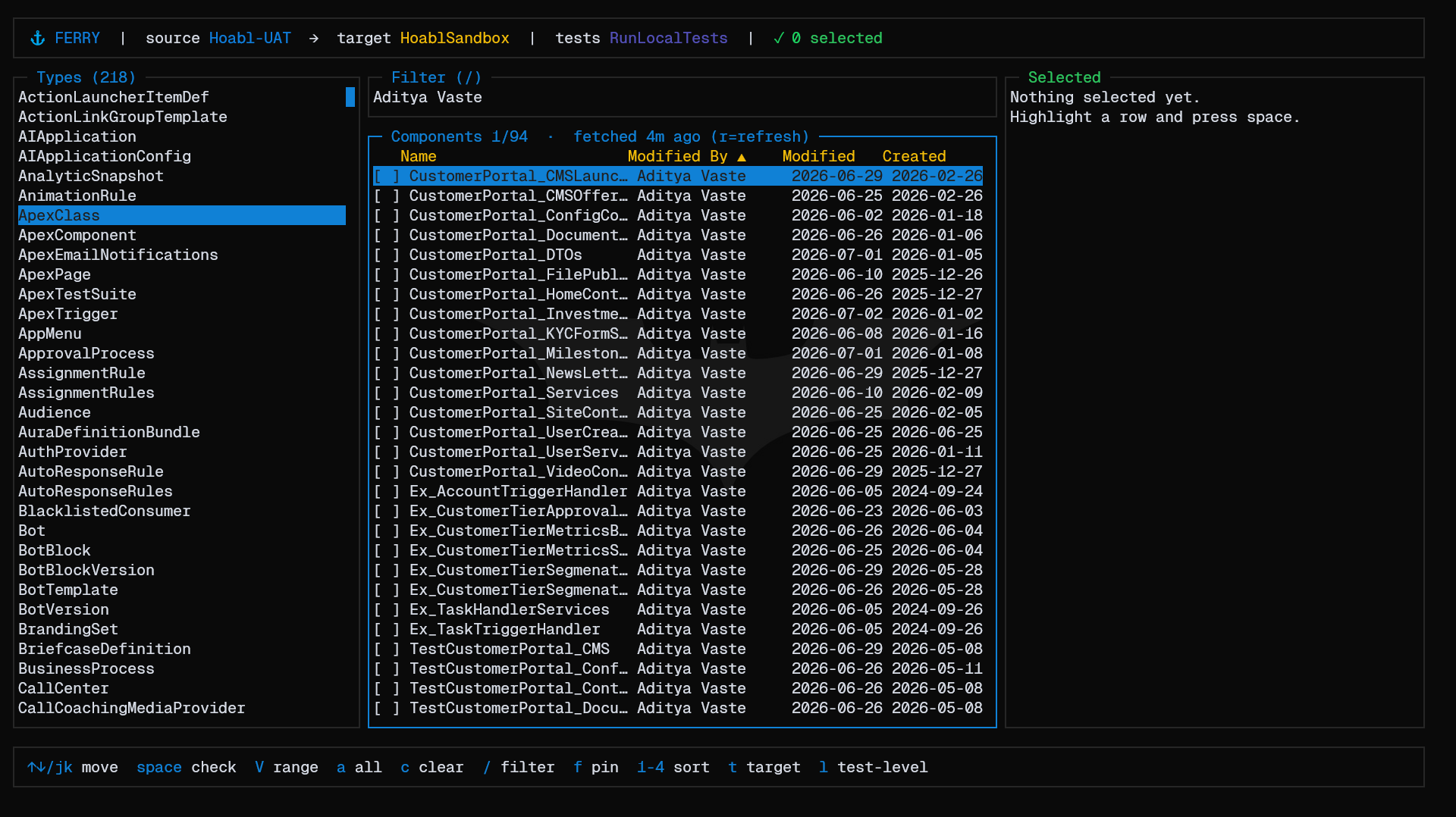Select ActionLauncherItemDef type
Viewport: 1456px width, 817px height.
(x=114, y=97)
